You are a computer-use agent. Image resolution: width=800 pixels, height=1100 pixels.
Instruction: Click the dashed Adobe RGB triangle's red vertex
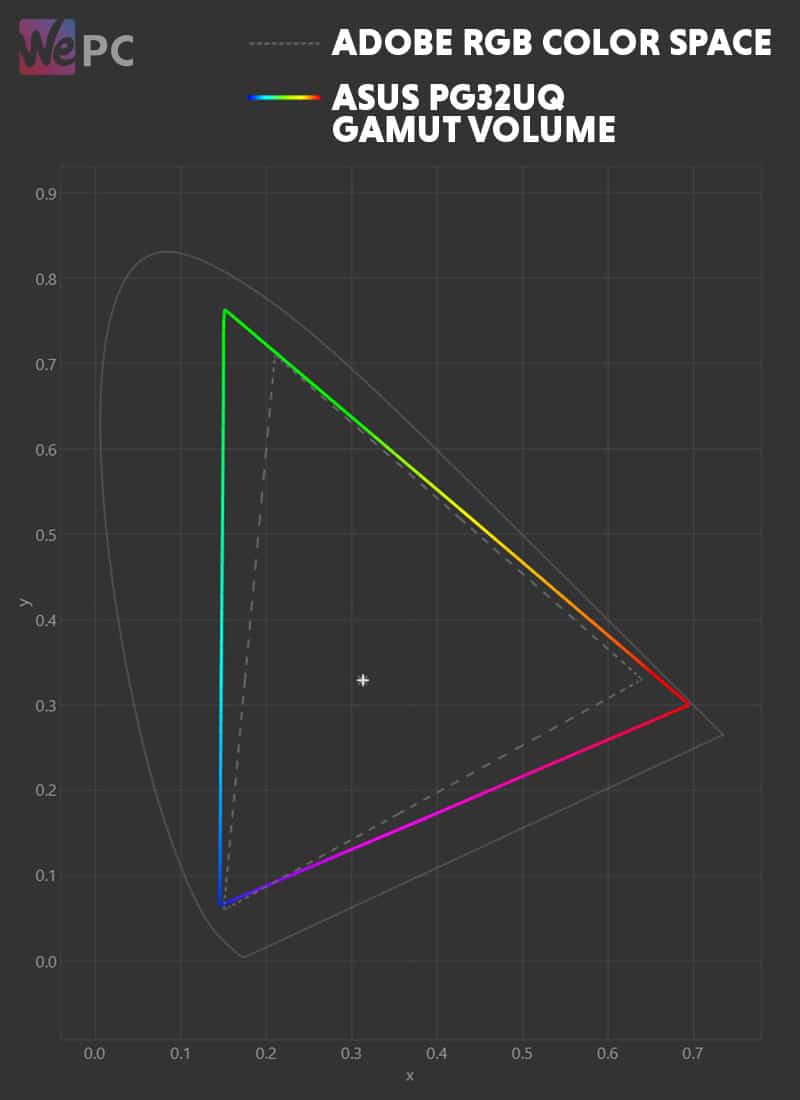click(x=641, y=679)
